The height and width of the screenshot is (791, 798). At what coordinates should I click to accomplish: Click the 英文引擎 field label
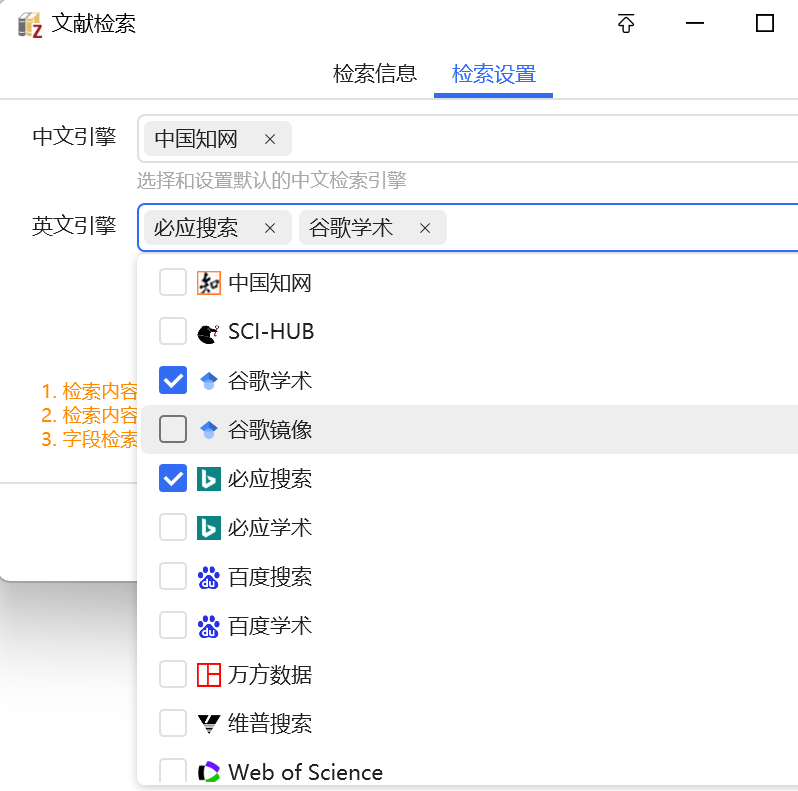point(74,225)
